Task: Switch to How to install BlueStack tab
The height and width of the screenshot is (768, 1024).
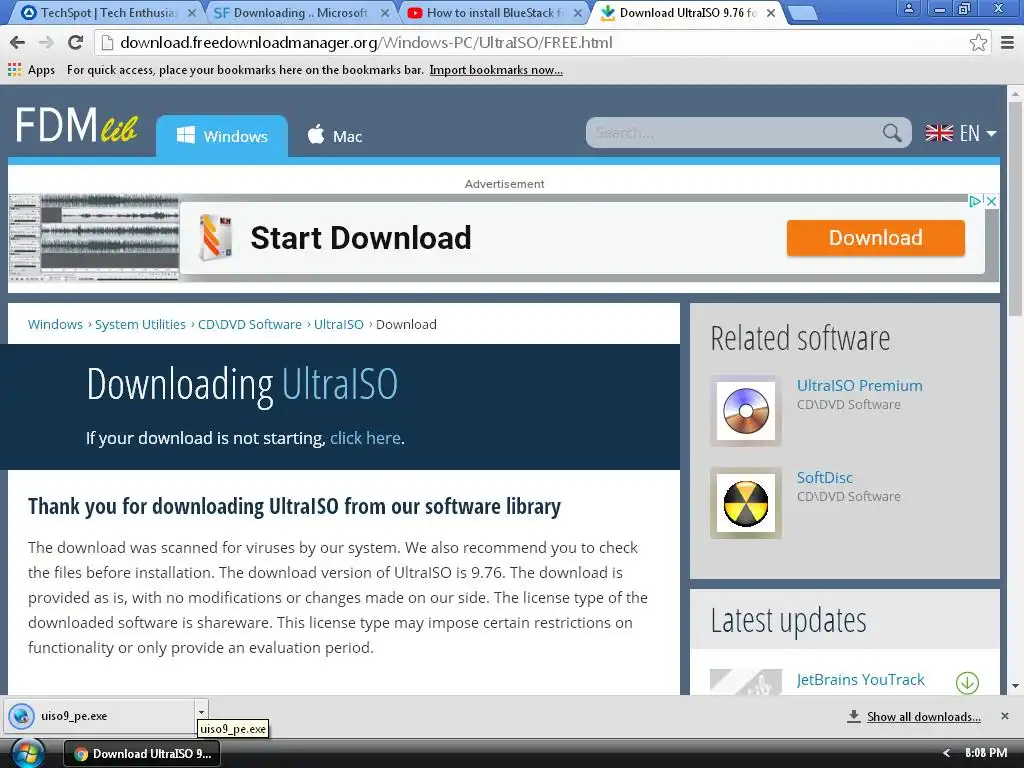Action: (x=492, y=12)
